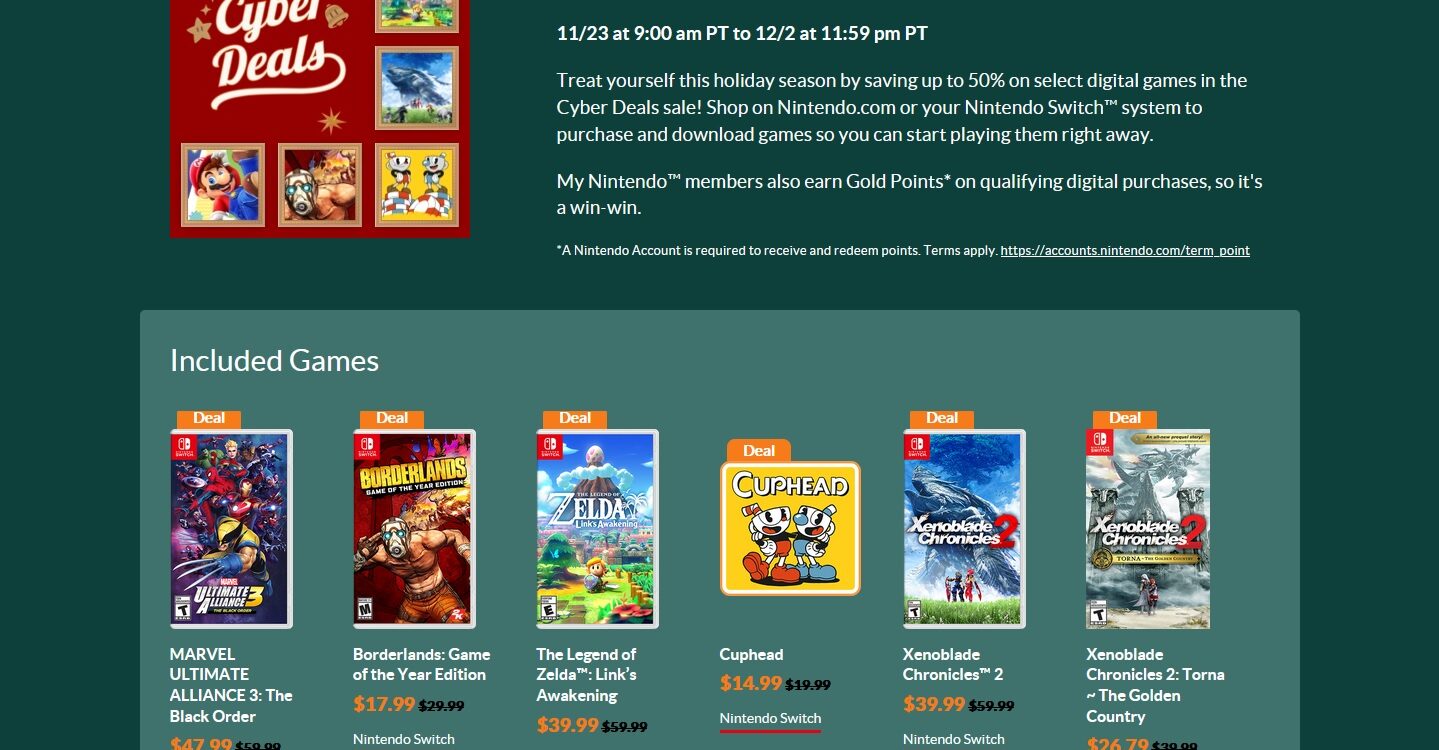Open the accounts.nintendo.com/term_point link
This screenshot has height=750, width=1439.
tap(1125, 250)
